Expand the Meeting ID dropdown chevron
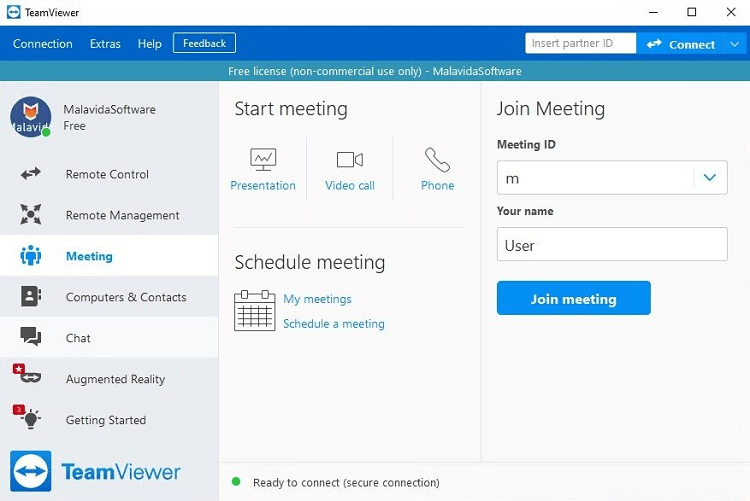 [x=710, y=178]
